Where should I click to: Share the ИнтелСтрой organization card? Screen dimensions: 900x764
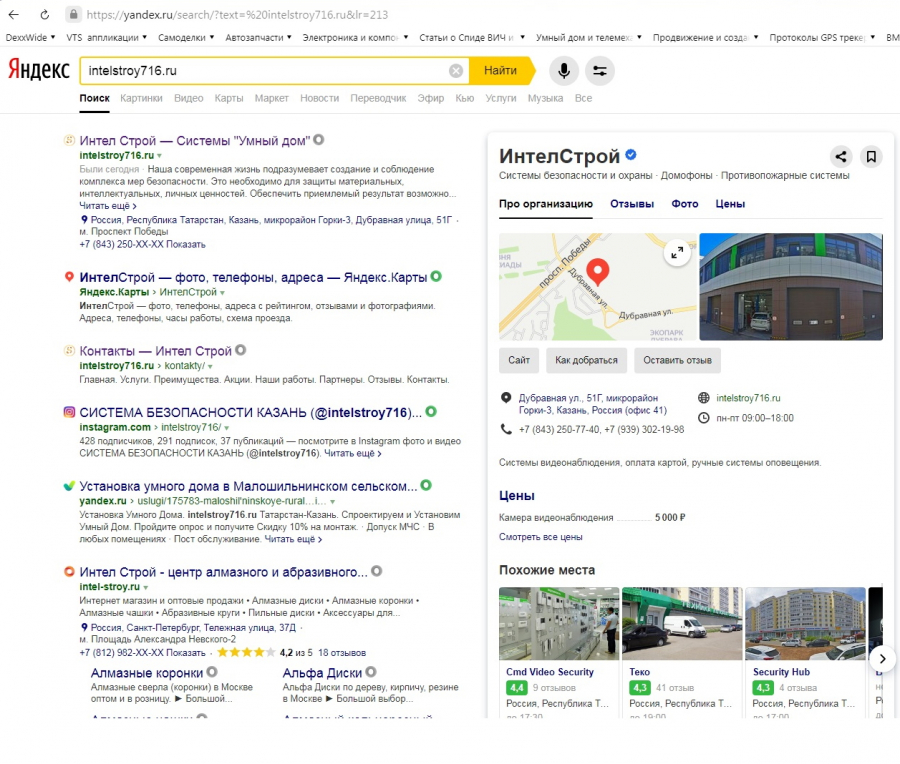tap(841, 156)
